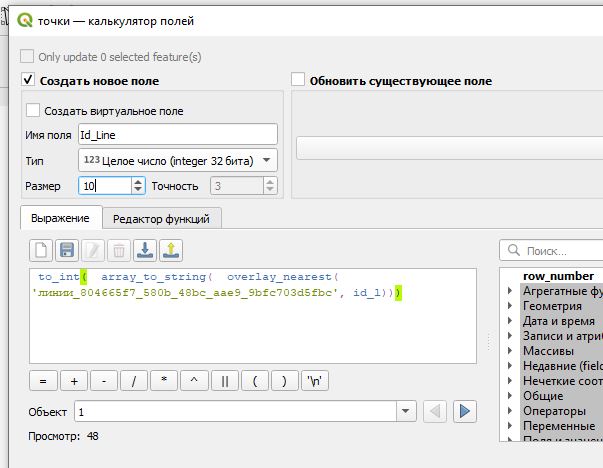Expand 'Геометрия' functions group
The image size is (603, 468).
510,306
